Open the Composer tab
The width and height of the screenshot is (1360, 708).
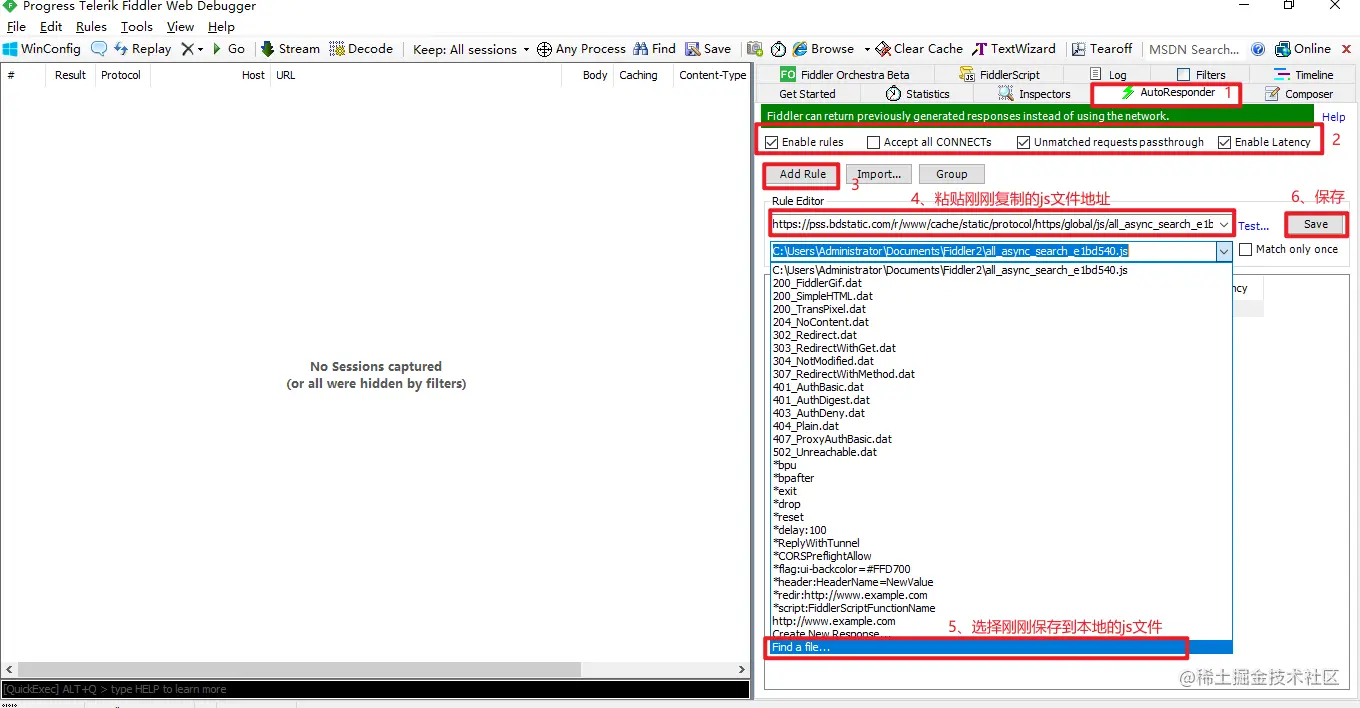pos(1299,94)
